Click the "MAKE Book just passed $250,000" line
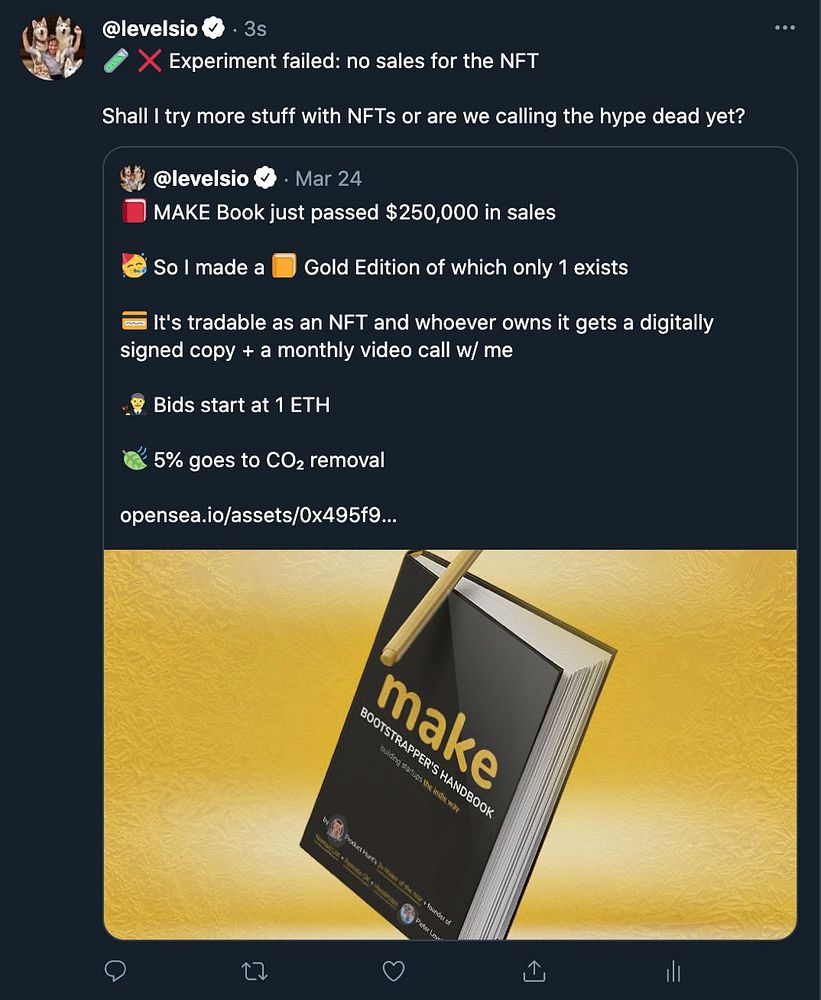The width and height of the screenshot is (821, 1000). pos(354,212)
